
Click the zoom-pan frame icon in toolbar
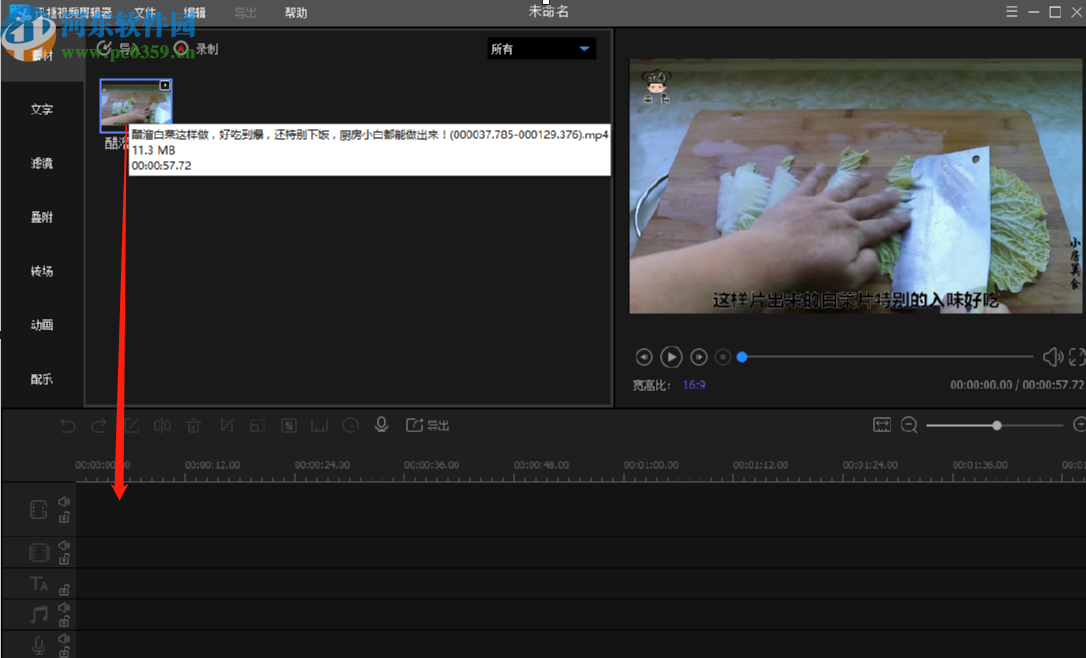257,425
